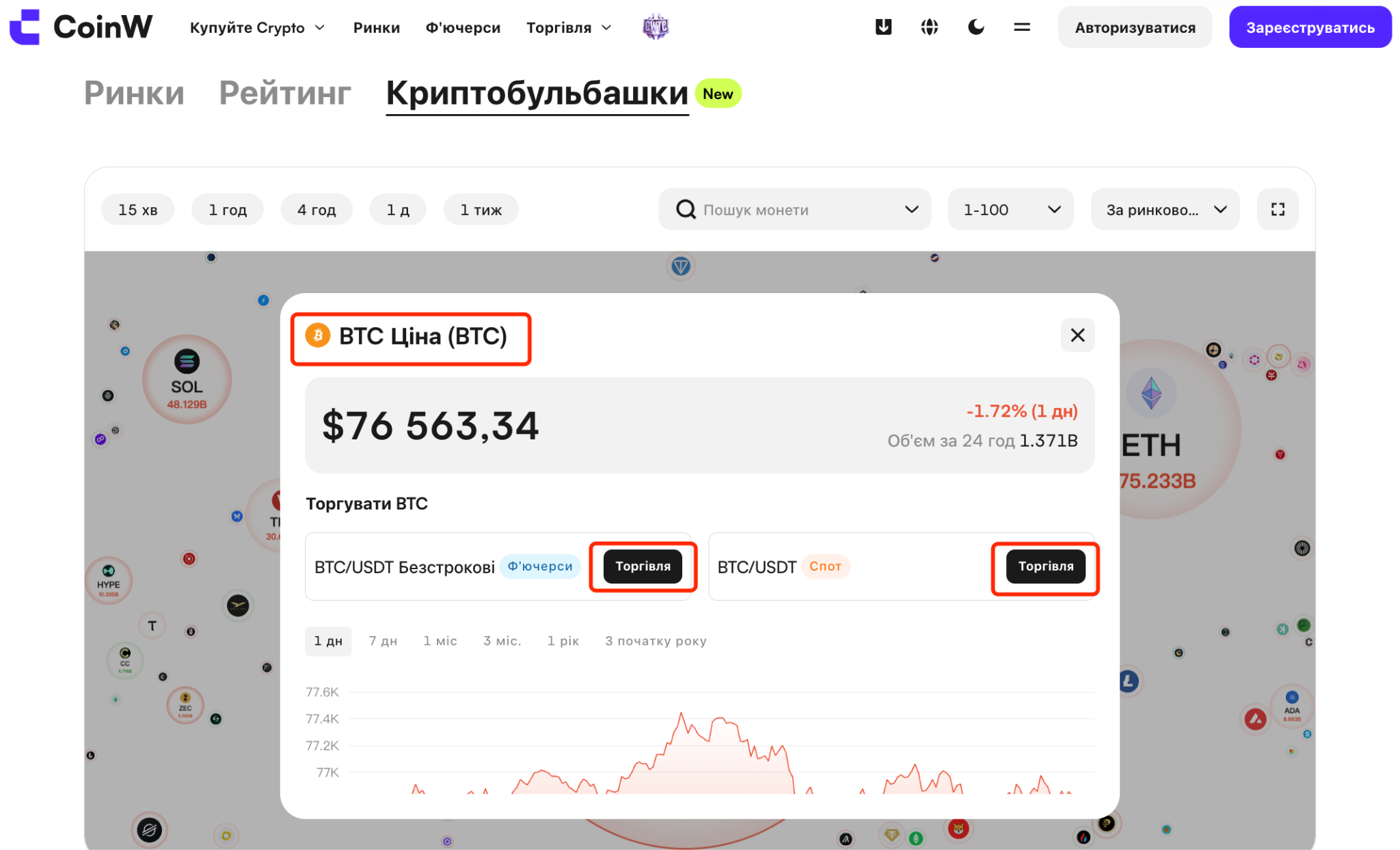Click Торгівля for BTC/USDT spot
The width and height of the screenshot is (1400, 850).
pos(1045,566)
